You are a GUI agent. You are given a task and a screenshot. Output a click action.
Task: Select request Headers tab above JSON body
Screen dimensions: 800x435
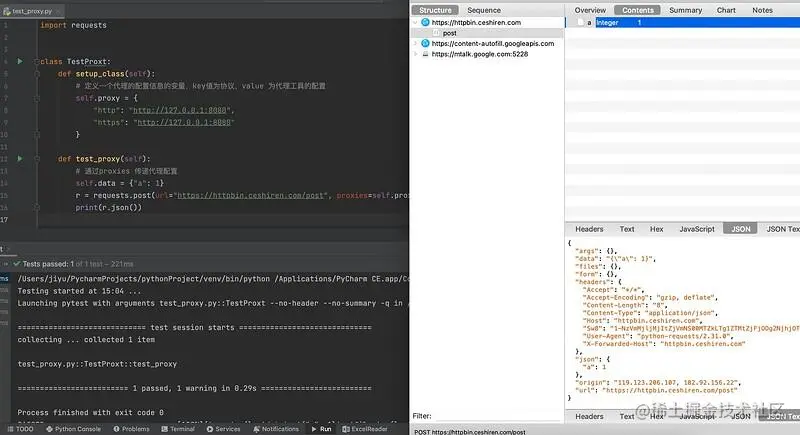coord(589,229)
